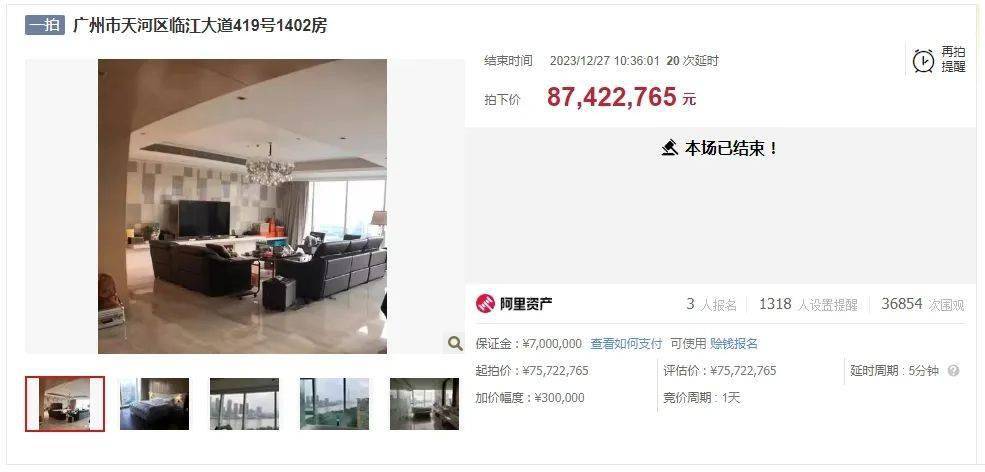Click the alarm clock re-auction reminder icon
The image size is (985, 472).
pos(923,60)
